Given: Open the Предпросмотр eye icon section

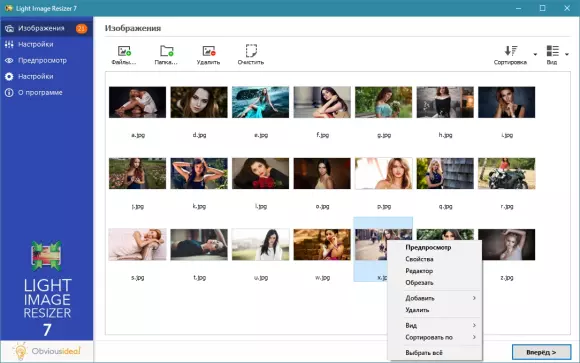Looking at the screenshot, I should point(46,60).
